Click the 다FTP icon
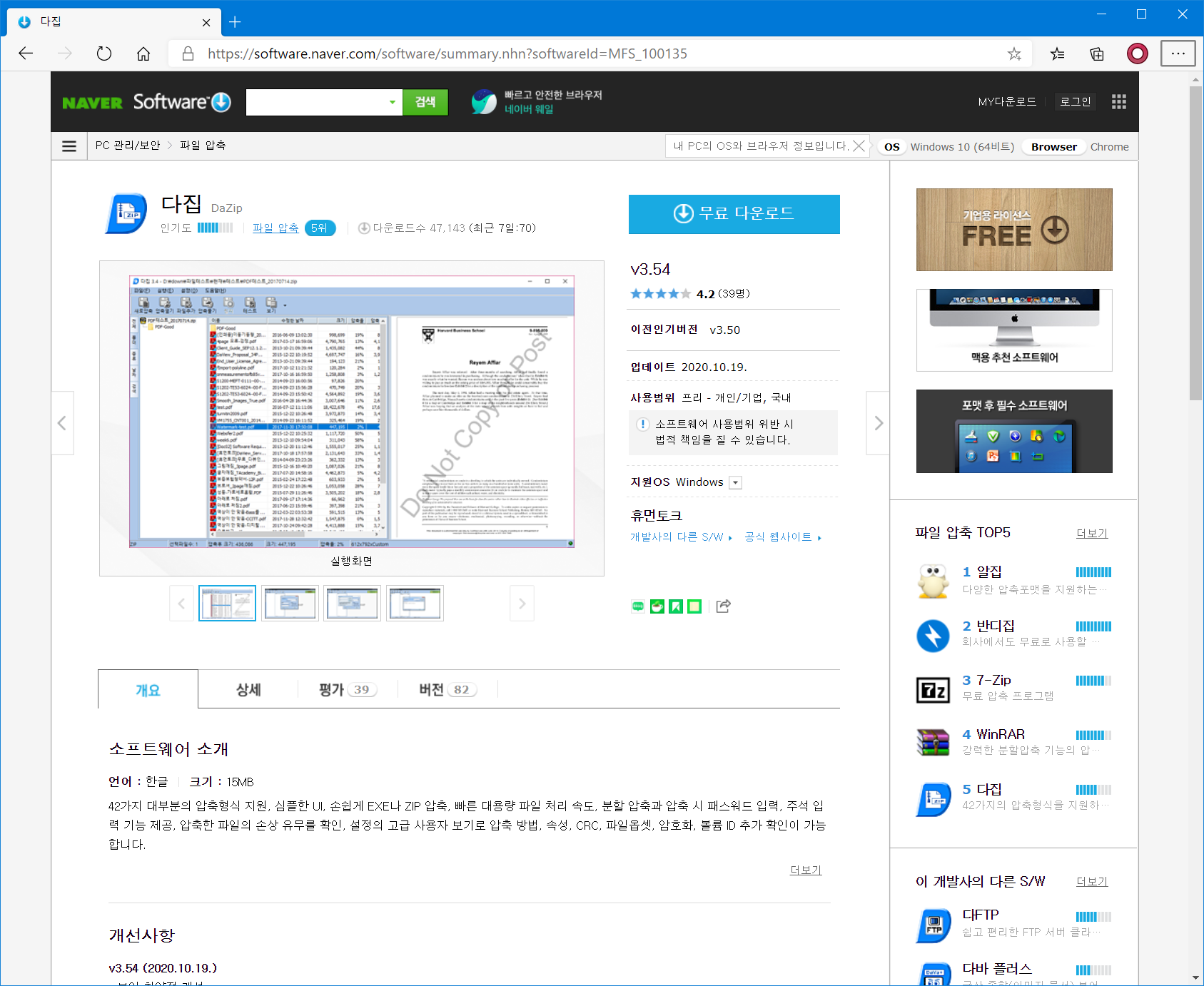This screenshot has height=986, width=1204. [933, 925]
